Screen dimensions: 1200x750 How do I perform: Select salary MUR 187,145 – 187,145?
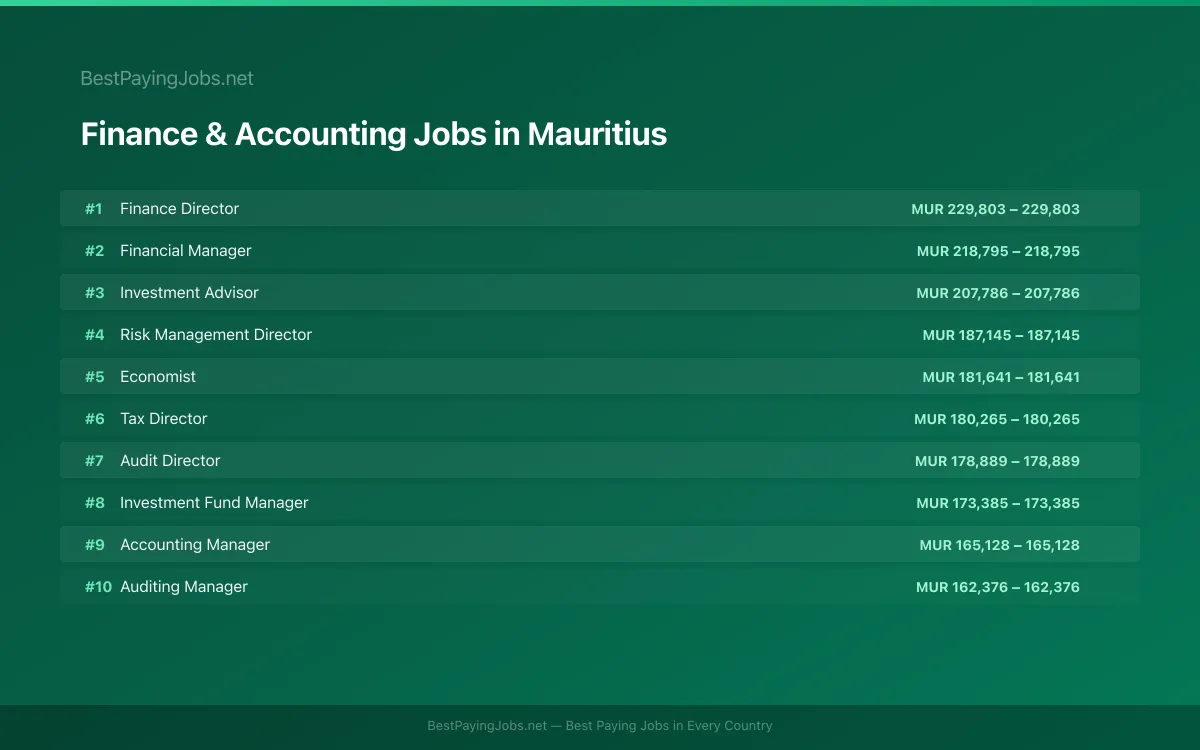point(1001,335)
